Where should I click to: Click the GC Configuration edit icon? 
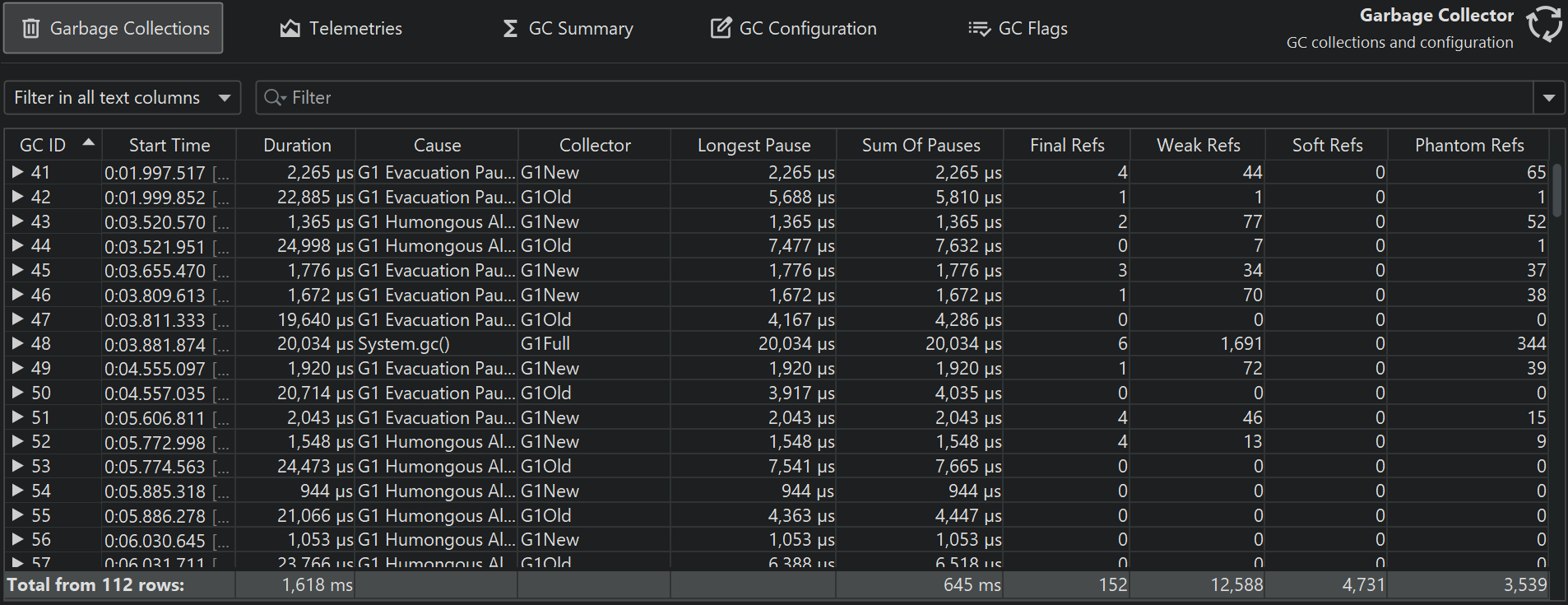(x=721, y=29)
